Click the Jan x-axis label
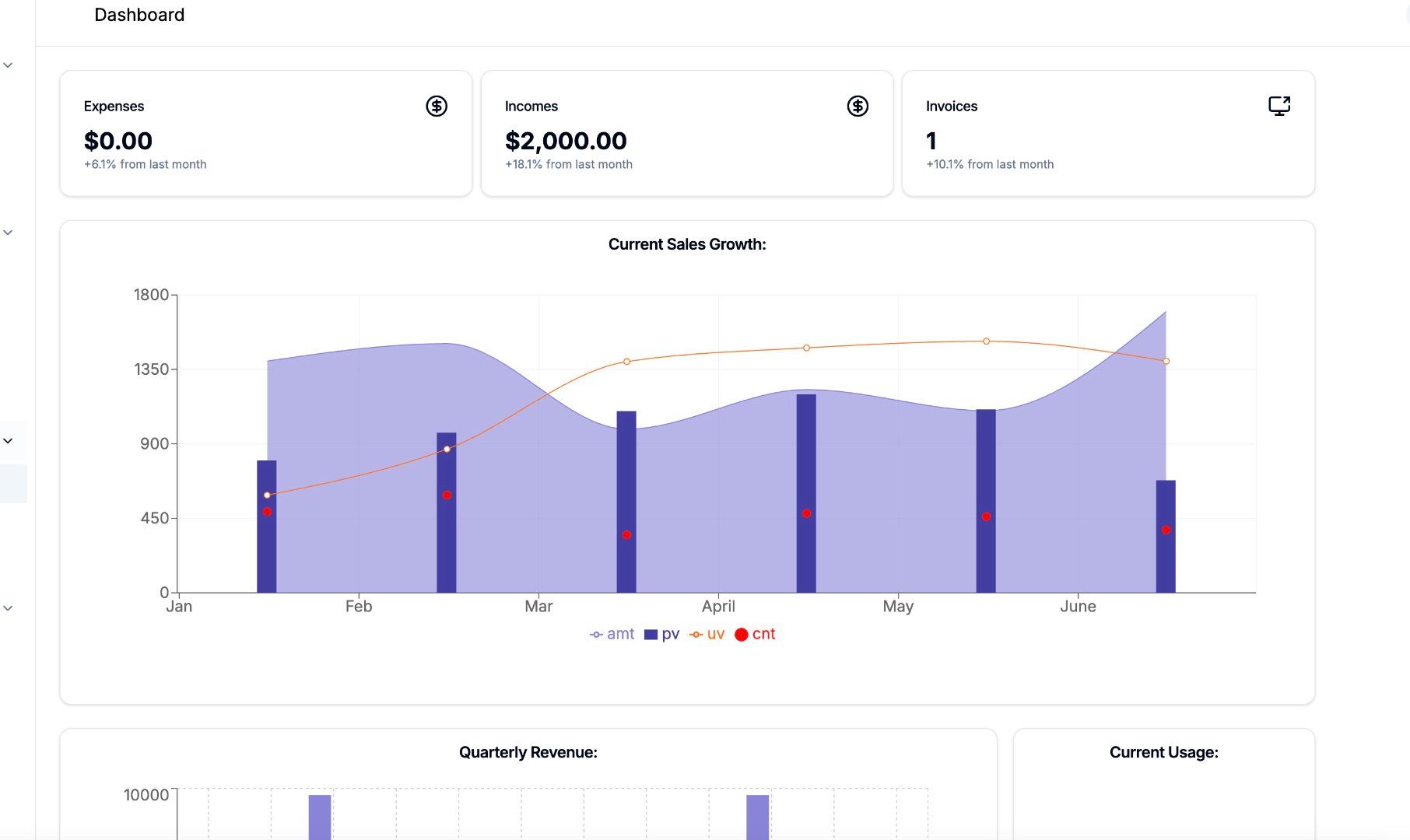The width and height of the screenshot is (1410, 840). (179, 607)
